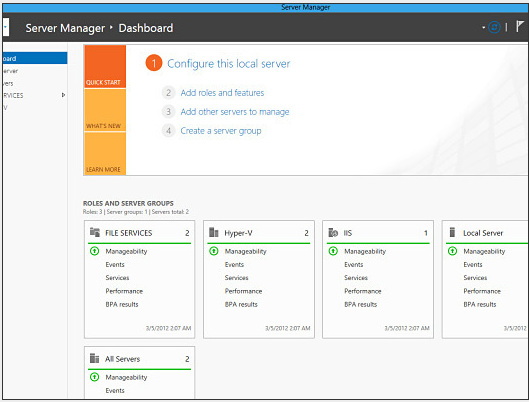Image resolution: width=529 pixels, height=402 pixels.
Task: Click the step 3 number circle
Action: [x=168, y=111]
